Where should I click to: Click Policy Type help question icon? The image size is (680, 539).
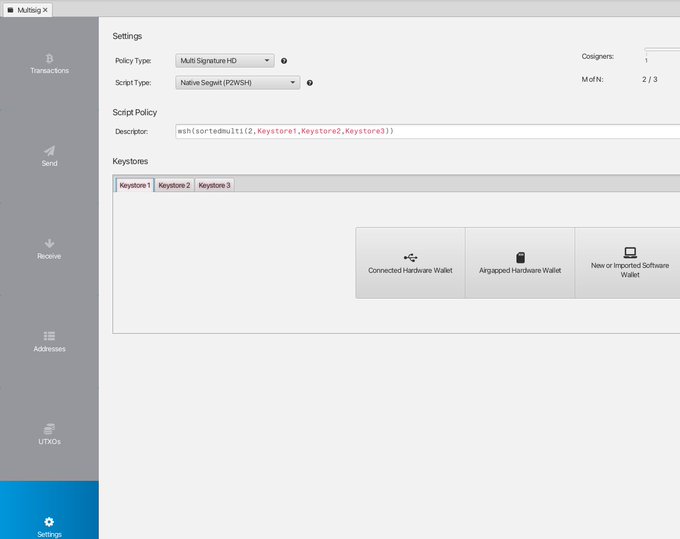click(x=284, y=61)
